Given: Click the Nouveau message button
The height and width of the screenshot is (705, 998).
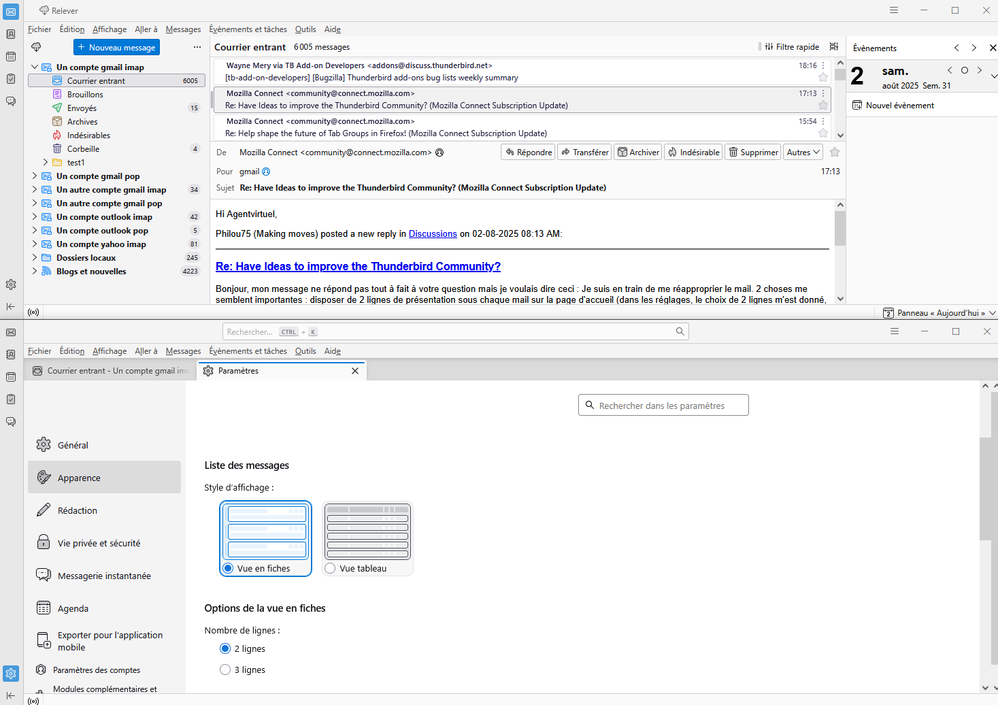Looking at the screenshot, I should point(116,47).
